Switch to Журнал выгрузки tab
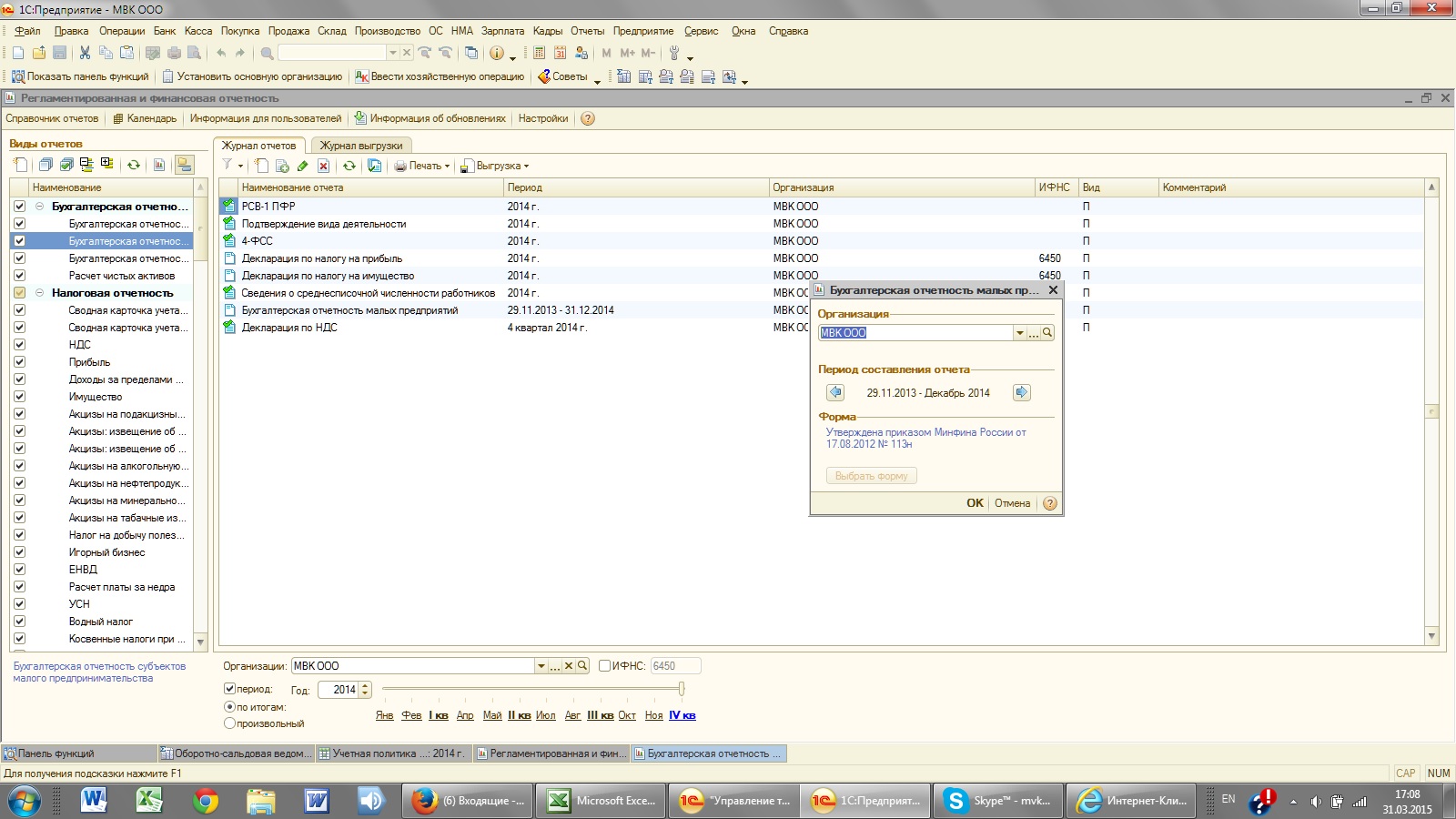This screenshot has width=1456, height=819. pos(360,146)
